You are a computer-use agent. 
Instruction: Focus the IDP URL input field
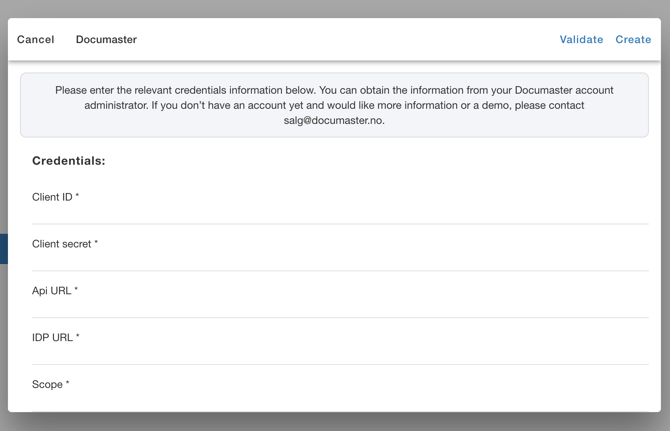point(340,353)
